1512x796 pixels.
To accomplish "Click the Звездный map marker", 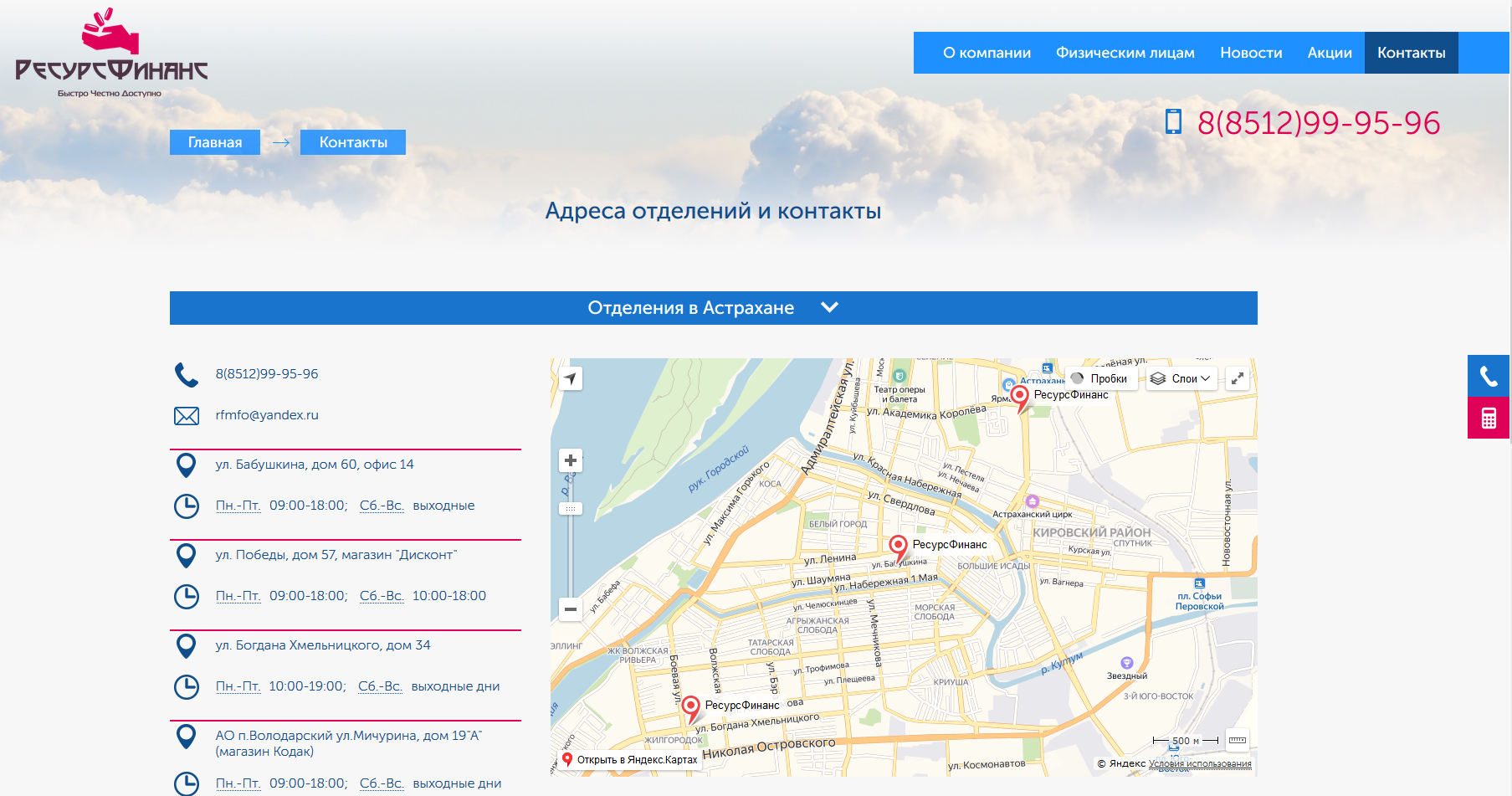I will pyautogui.click(x=1126, y=663).
